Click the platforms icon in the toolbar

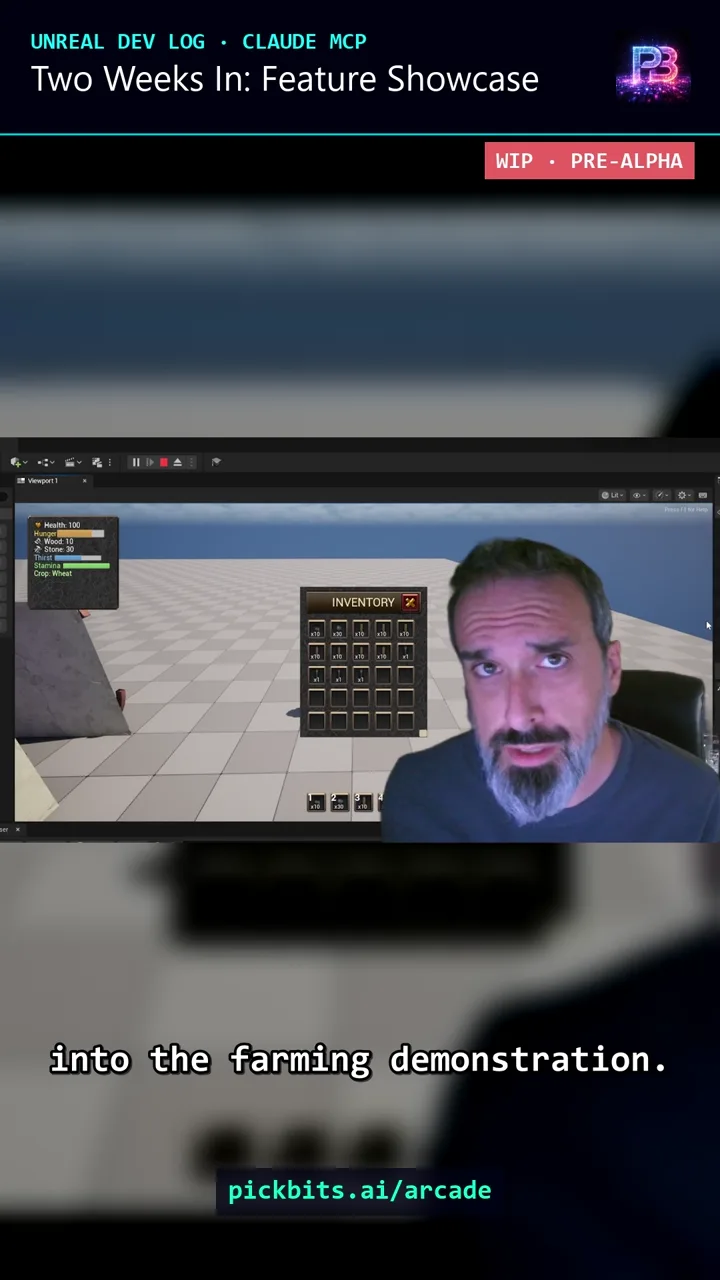point(97,462)
